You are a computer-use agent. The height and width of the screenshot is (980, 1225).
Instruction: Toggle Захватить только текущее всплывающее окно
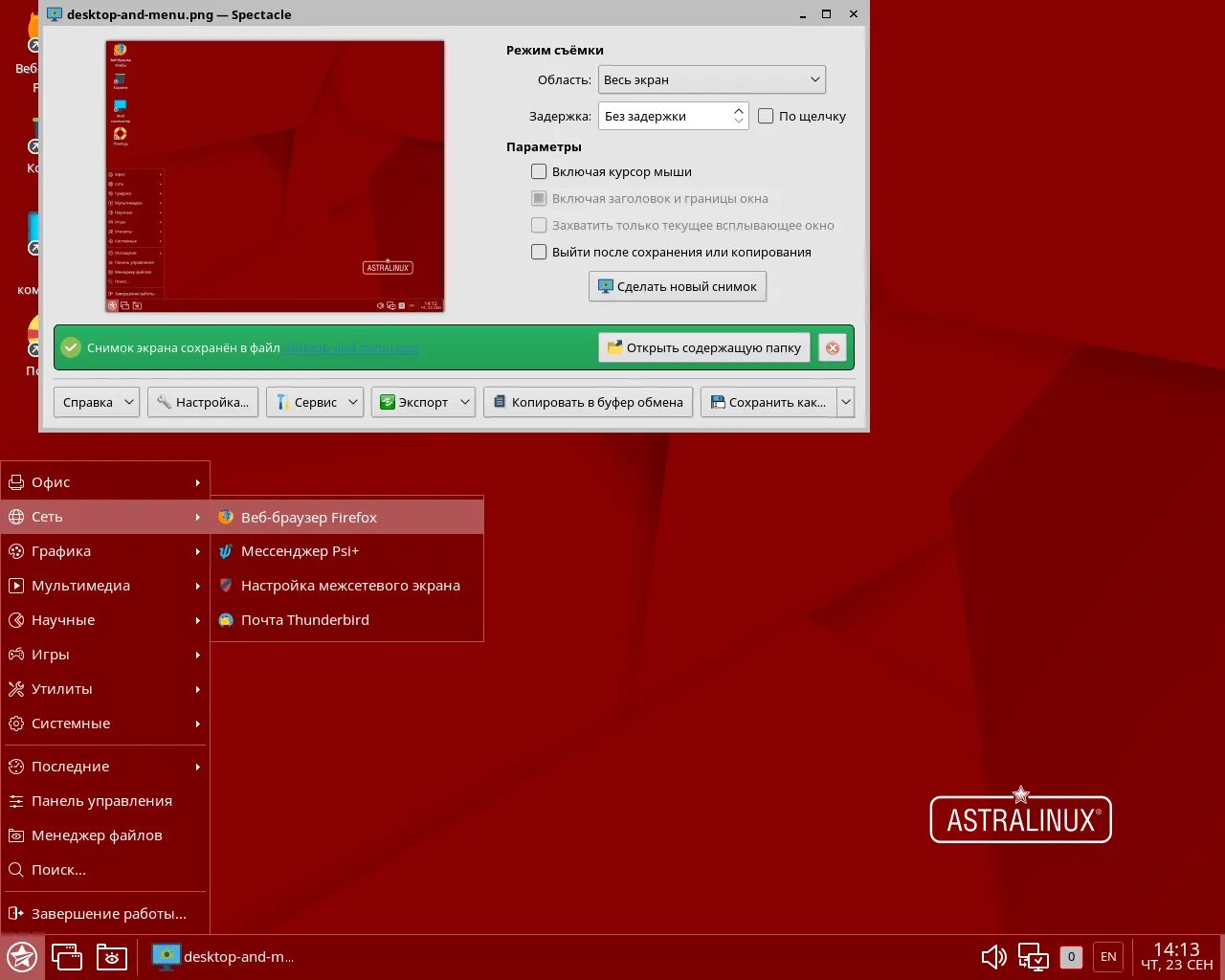click(x=539, y=225)
